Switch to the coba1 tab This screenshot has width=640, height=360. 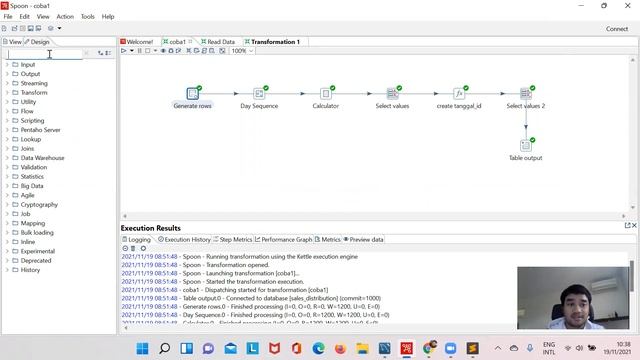pyautogui.click(x=177, y=42)
